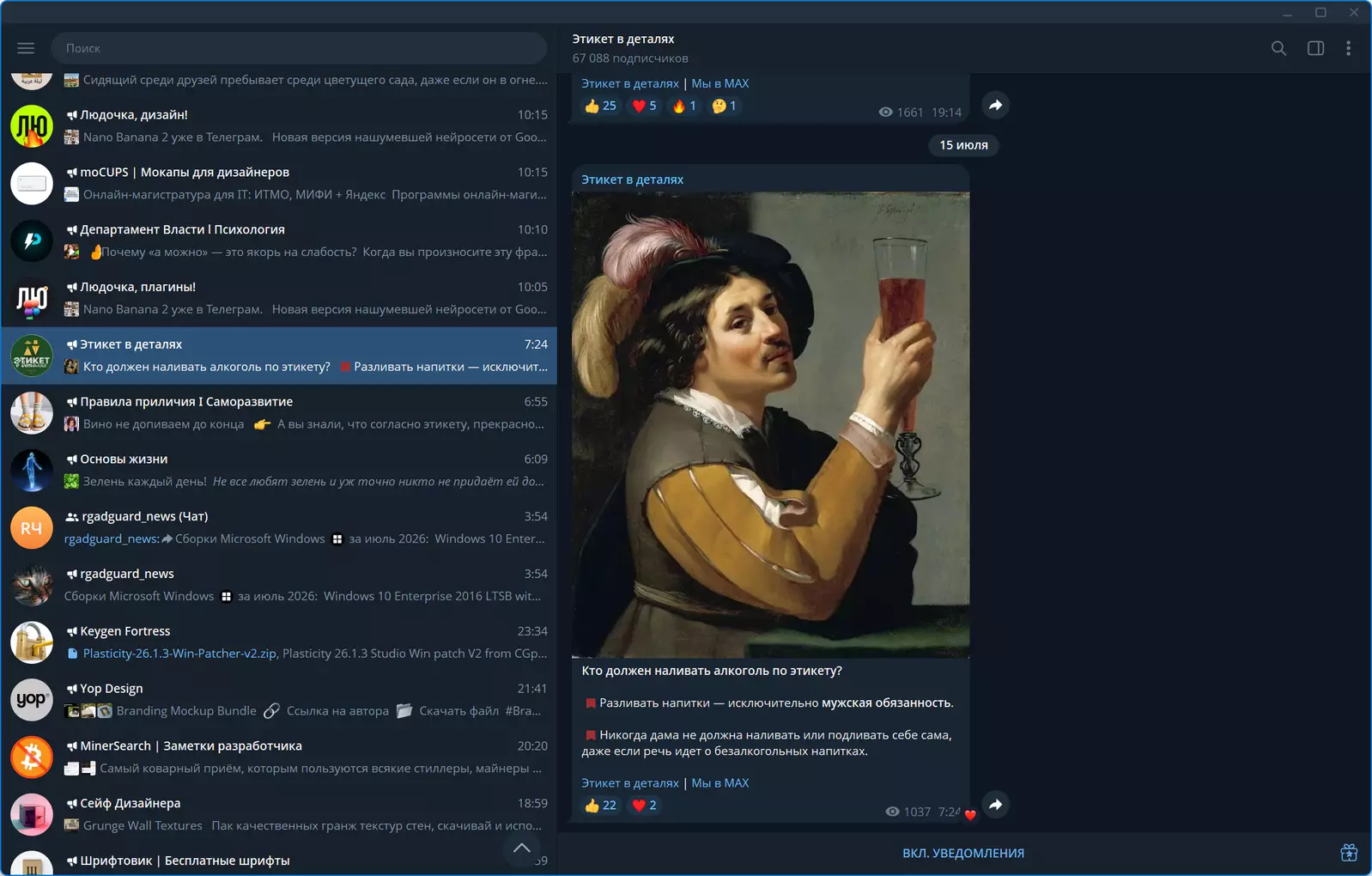Forward the earlier post with 1661 views

click(x=995, y=106)
